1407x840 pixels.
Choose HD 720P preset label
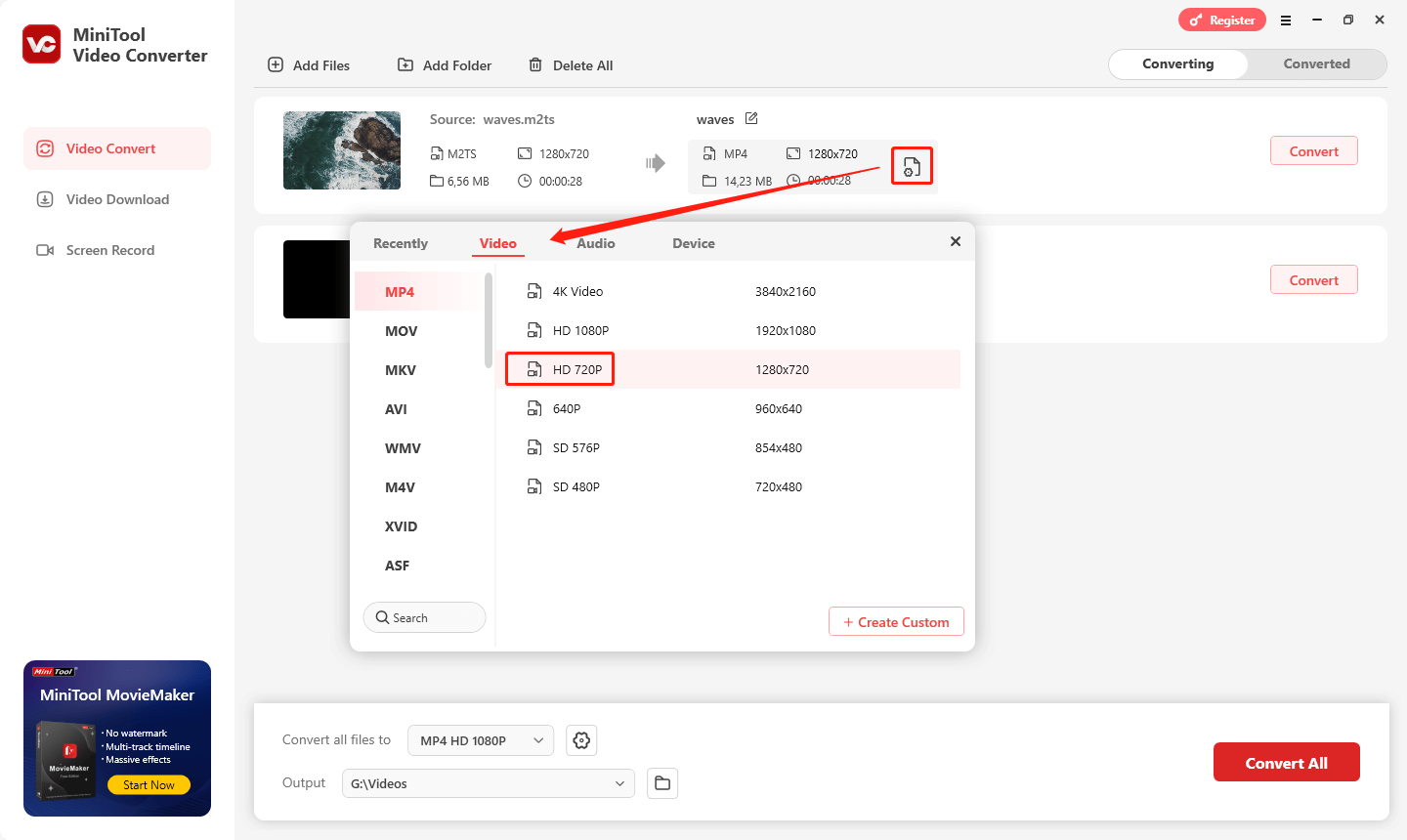(x=577, y=369)
